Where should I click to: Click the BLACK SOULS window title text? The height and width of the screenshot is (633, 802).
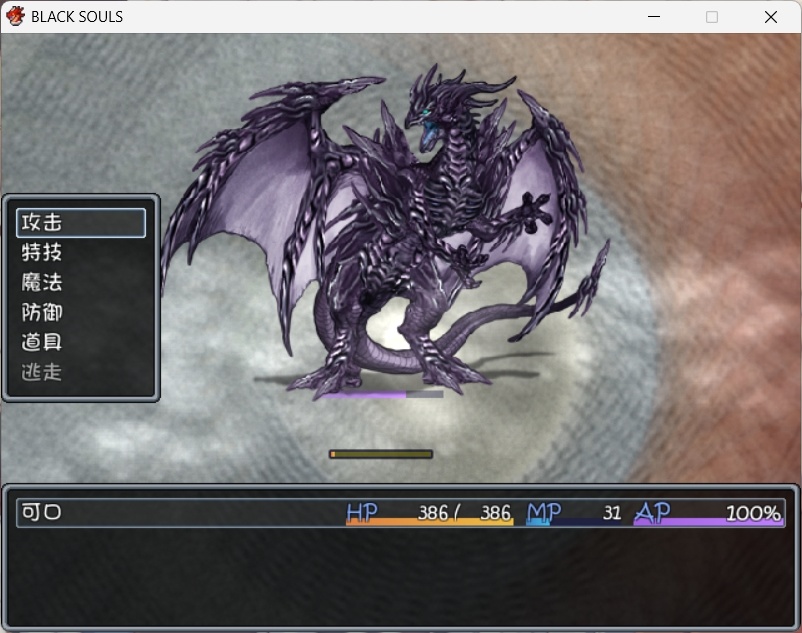click(x=77, y=17)
